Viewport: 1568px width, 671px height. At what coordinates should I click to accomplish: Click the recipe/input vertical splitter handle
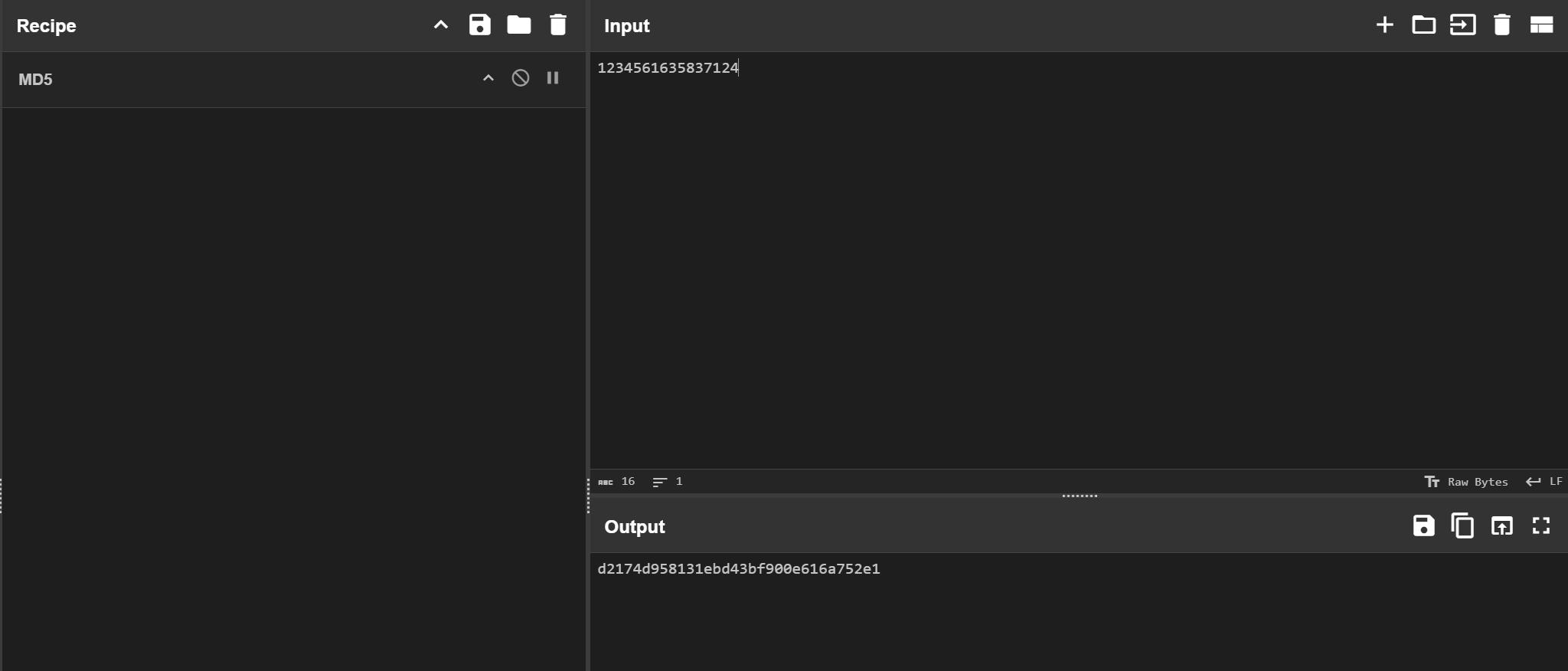point(588,496)
